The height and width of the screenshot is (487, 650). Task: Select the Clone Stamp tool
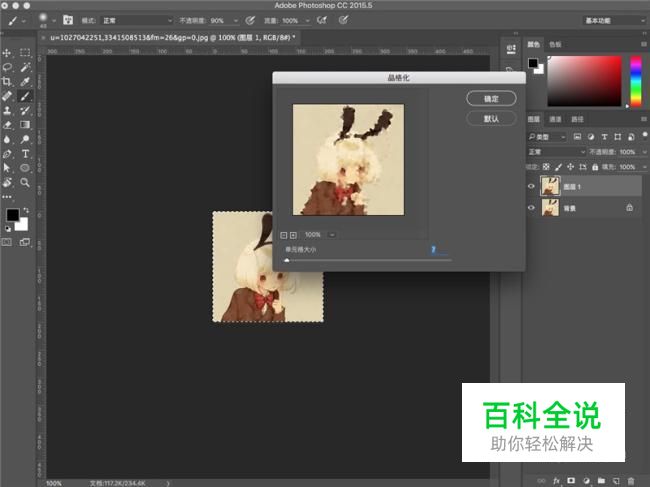7,110
